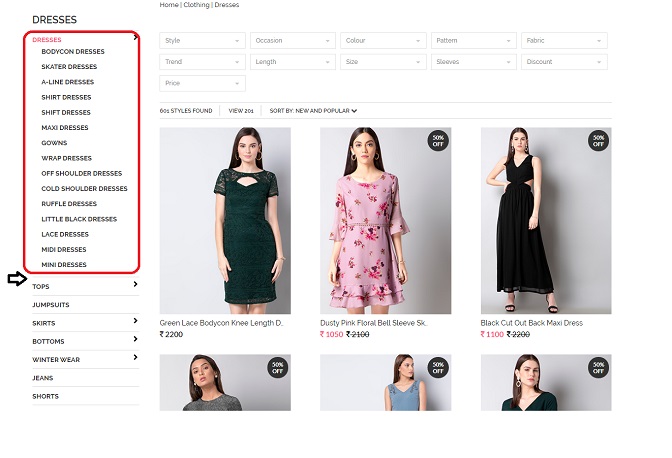This screenshot has width=672, height=458.
Task: Open the Fabric filter dropdown
Action: point(564,41)
